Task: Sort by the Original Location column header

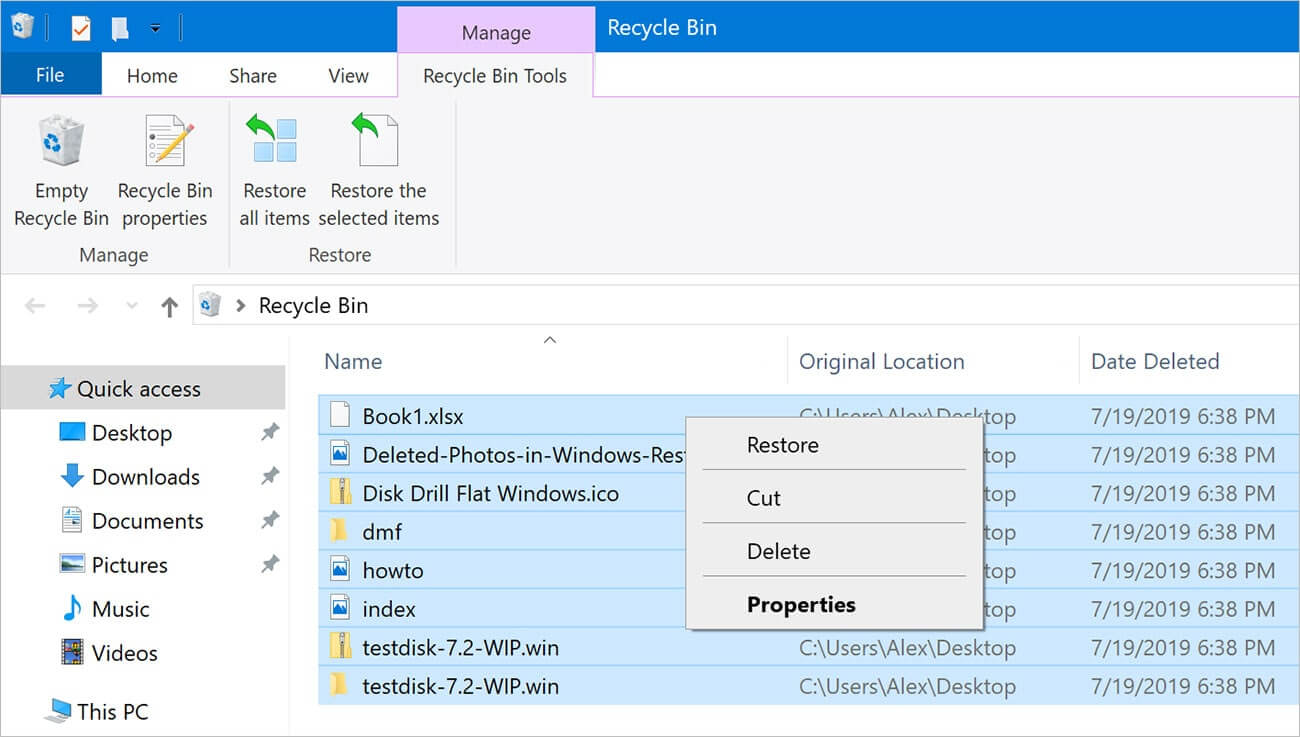Action: [x=881, y=362]
